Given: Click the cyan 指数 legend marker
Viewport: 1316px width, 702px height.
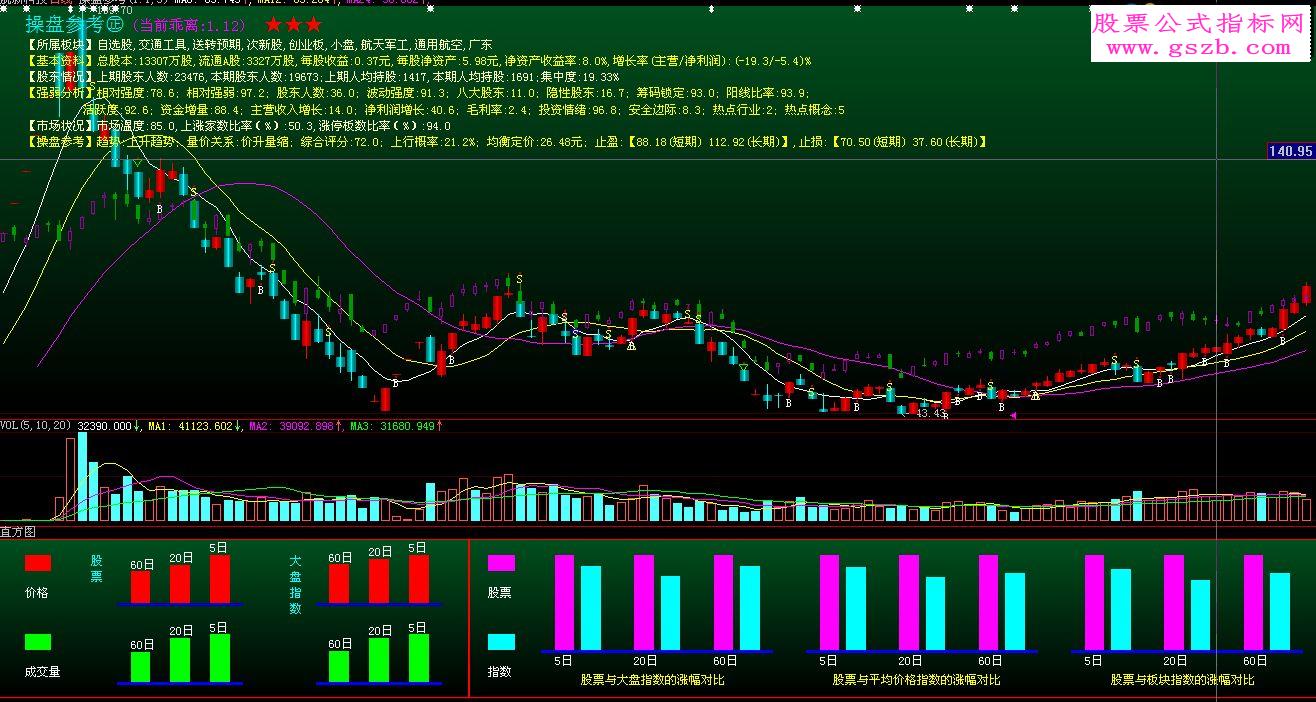Looking at the screenshot, I should [501, 640].
